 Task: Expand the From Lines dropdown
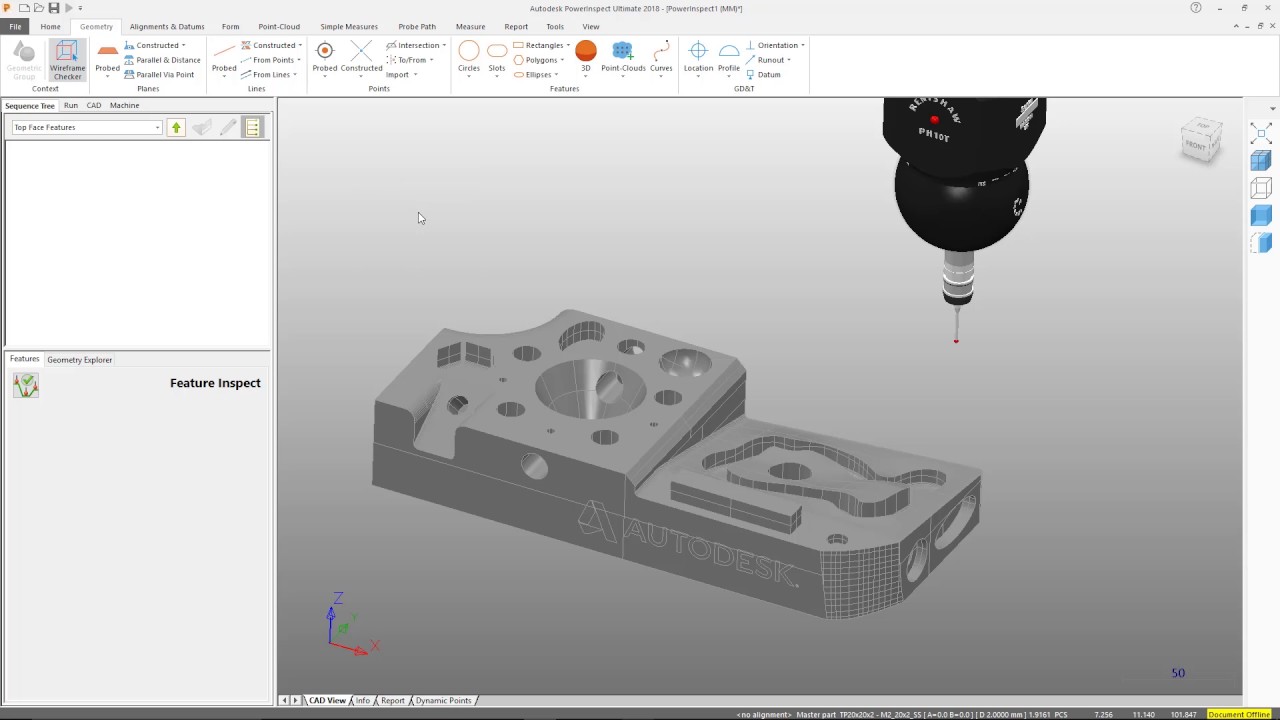point(269,74)
